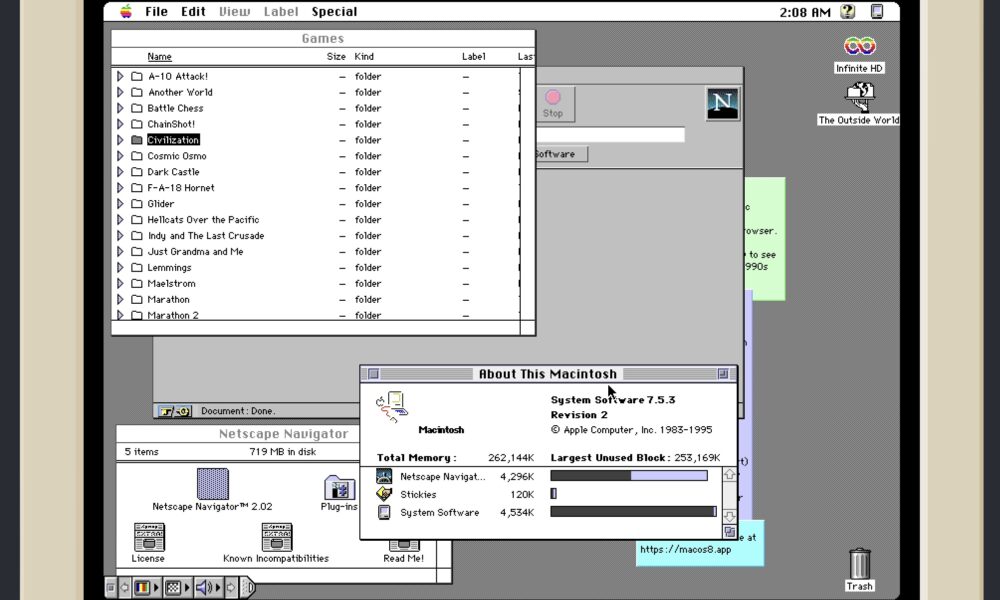Click the Netscape Navigator icon in memory list
Viewport: 1000px width, 600px height.
384,476
